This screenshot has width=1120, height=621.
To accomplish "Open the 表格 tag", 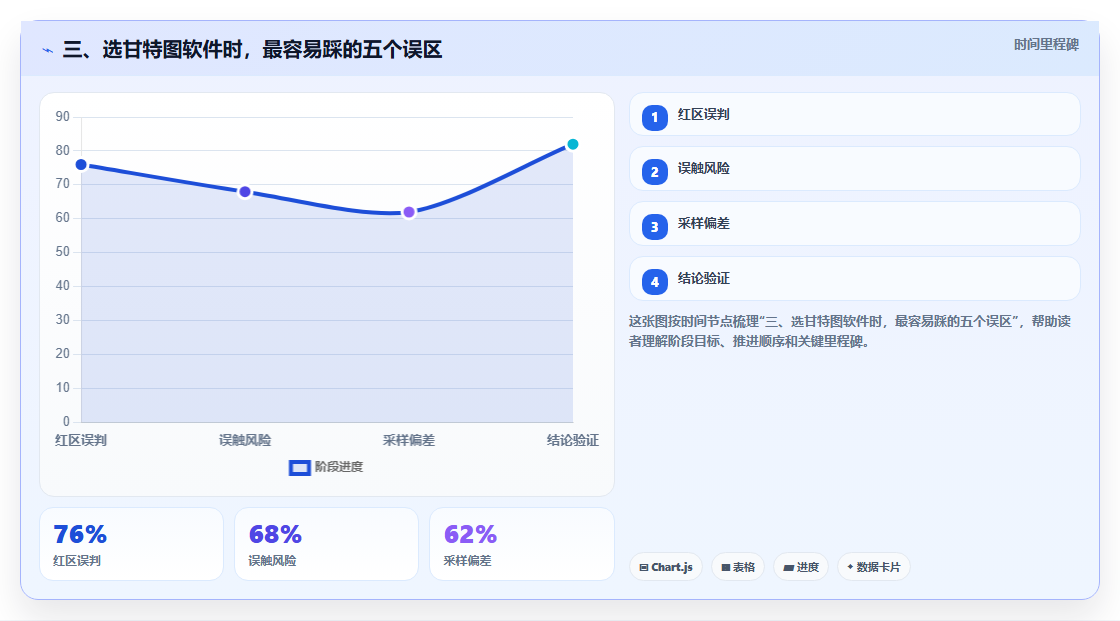I will click(738, 567).
